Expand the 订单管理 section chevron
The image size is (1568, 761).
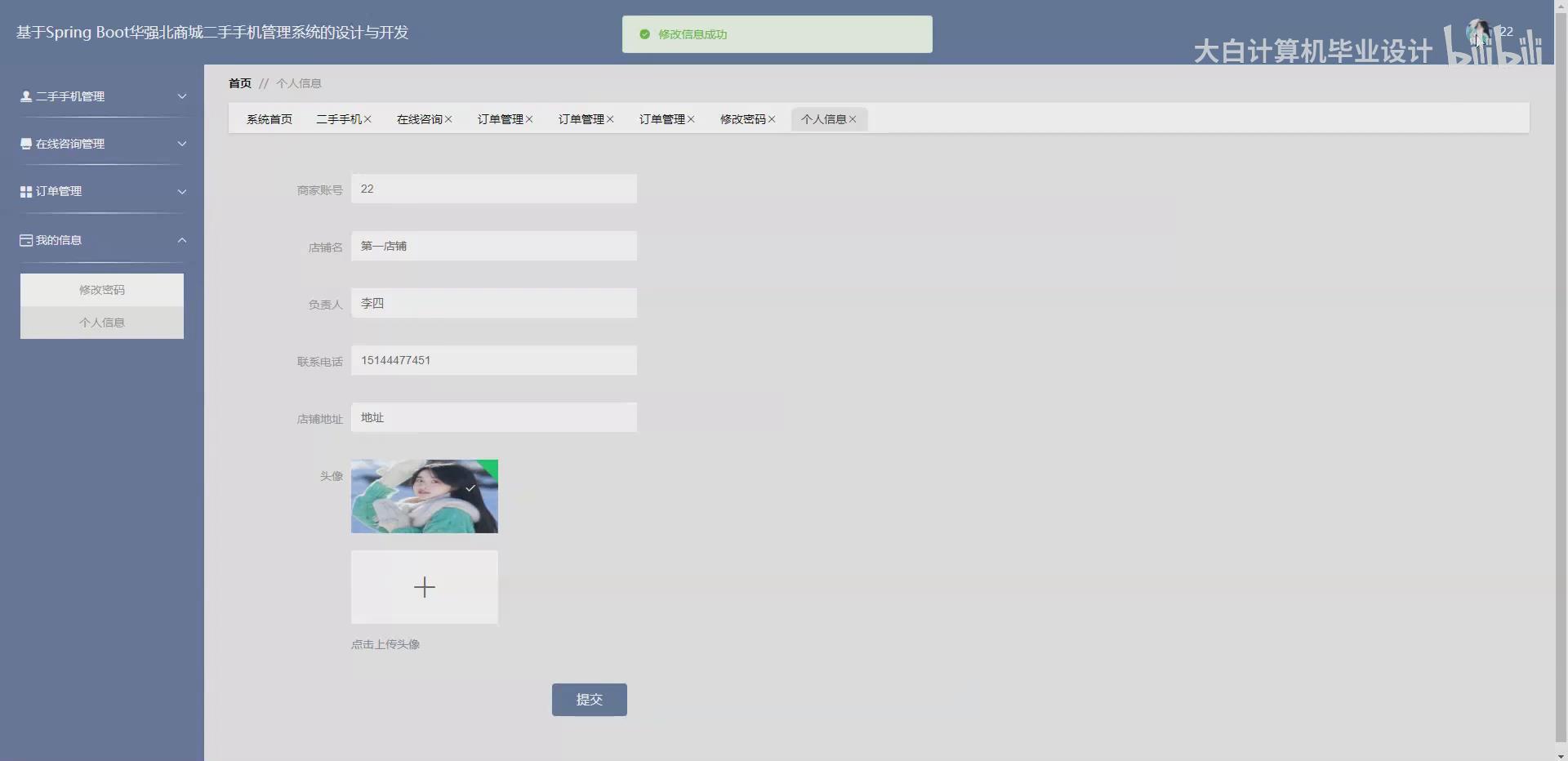coord(181,191)
